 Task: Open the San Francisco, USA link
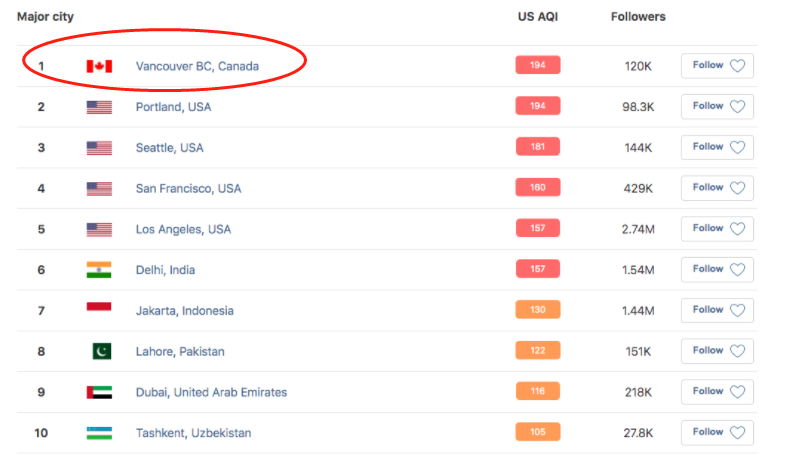pos(188,189)
